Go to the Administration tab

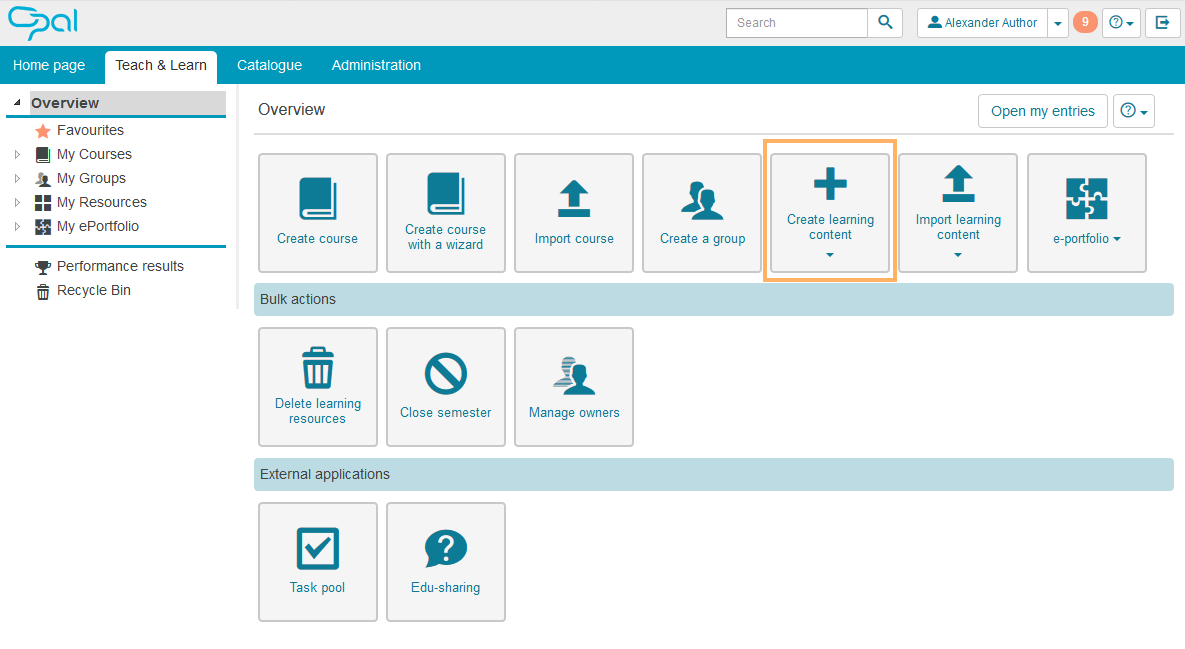pyautogui.click(x=376, y=65)
